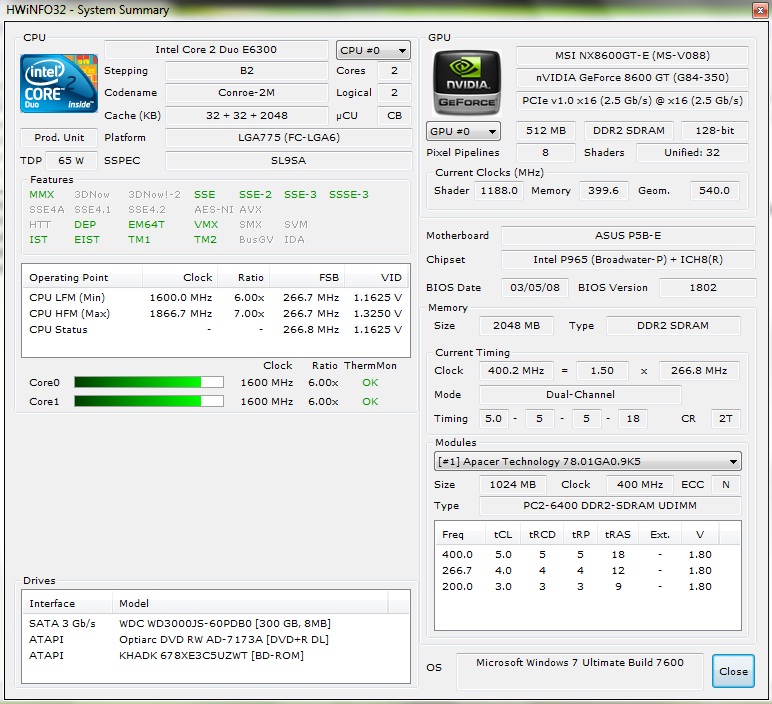
Task: Click the Intel Core 2 Duo E6300 name field
Action: click(216, 50)
